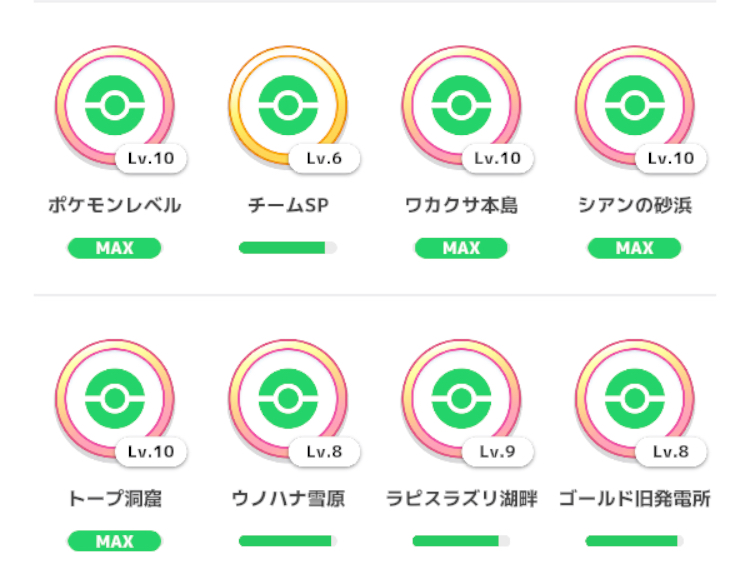Viewport: 750px width, 585px height.
Task: Click the Lv.9 tag on ラピスラズリ湖畔
Action: [x=497, y=452]
